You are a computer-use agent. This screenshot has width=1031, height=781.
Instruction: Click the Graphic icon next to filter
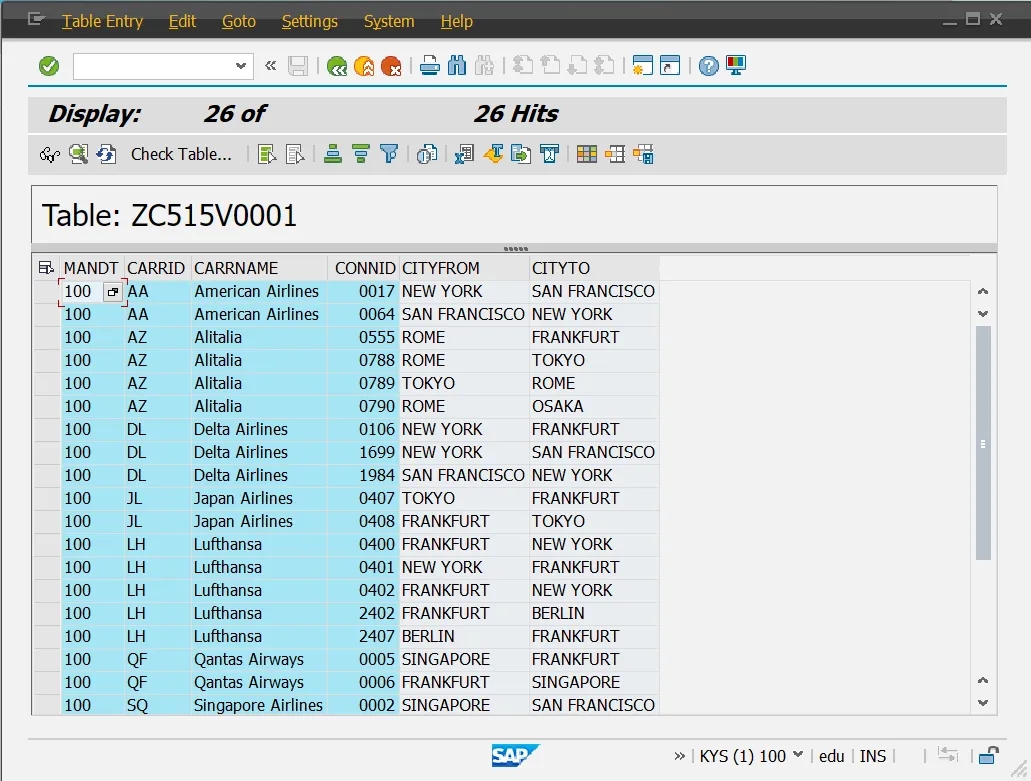(427, 154)
